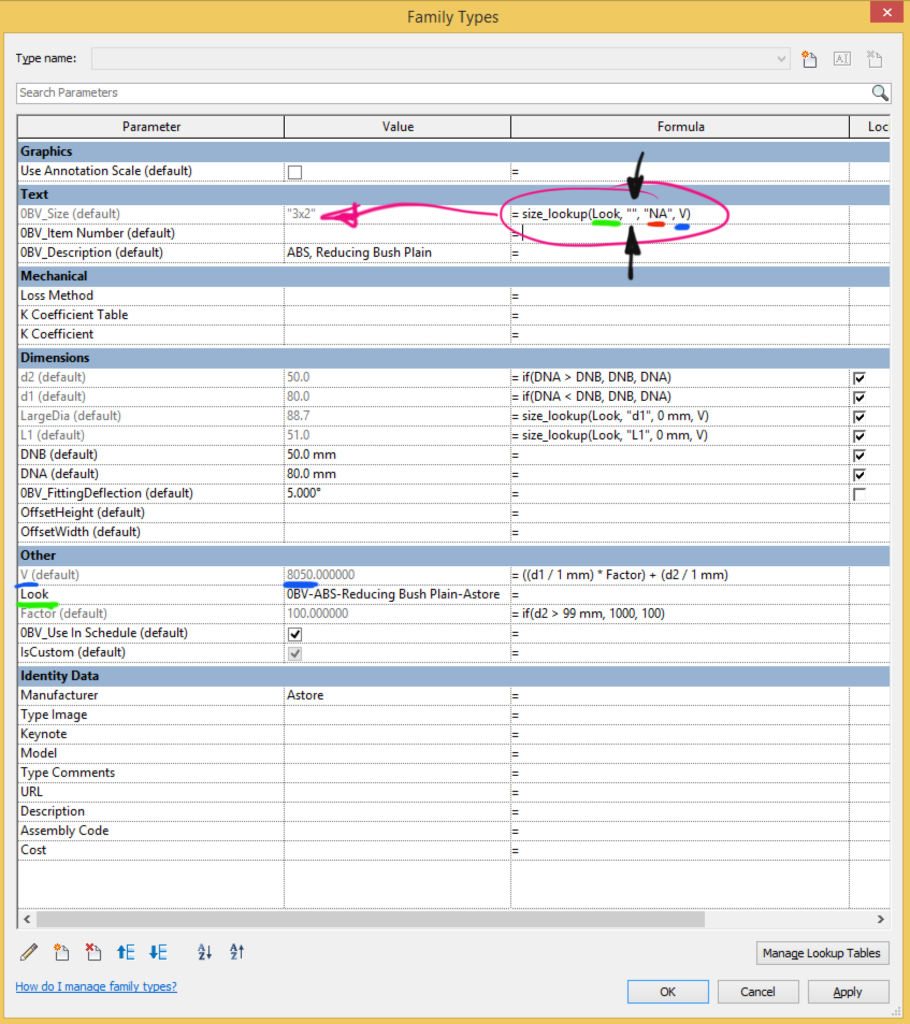The image size is (910, 1024).
Task: Click the new parameter icon
Action: click(x=61, y=952)
